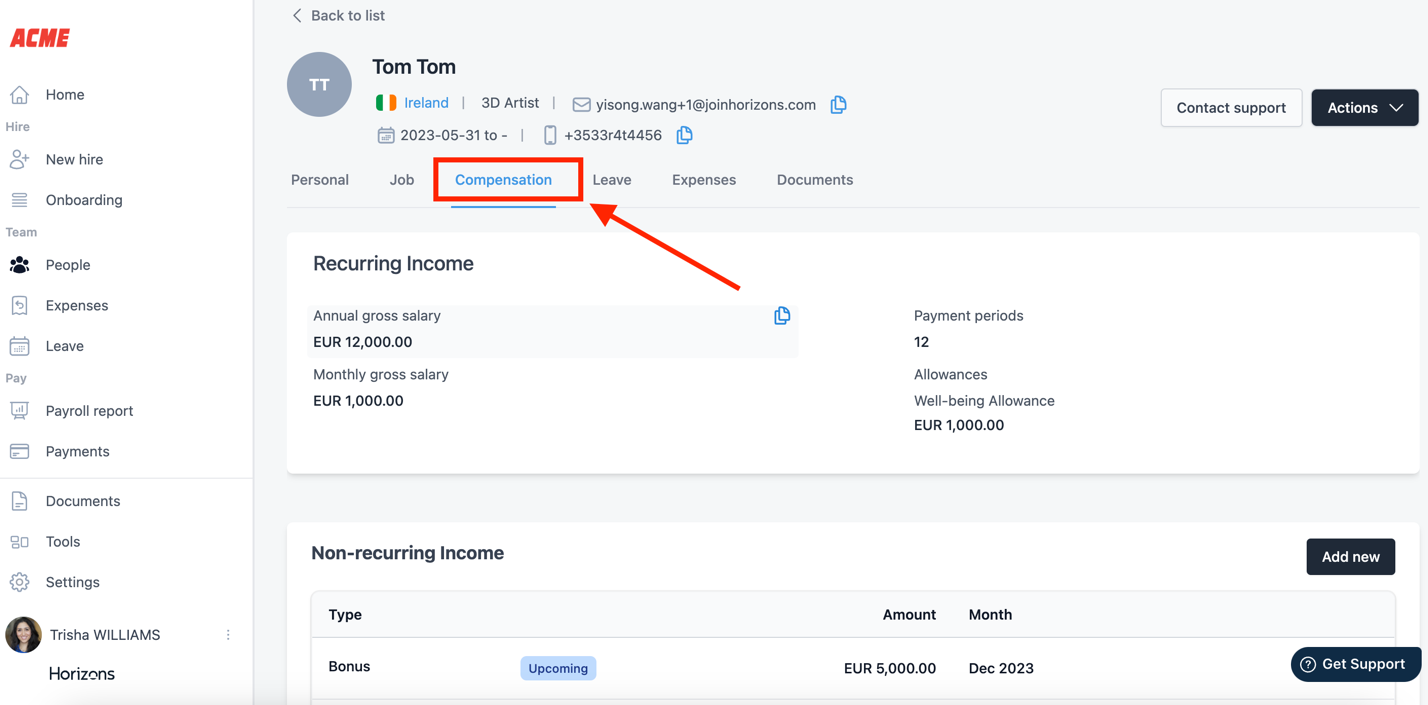Screen dimensions: 1428x705
Task: Open the three-dot menu beside Trisha WILLIAMS
Action: coord(228,635)
